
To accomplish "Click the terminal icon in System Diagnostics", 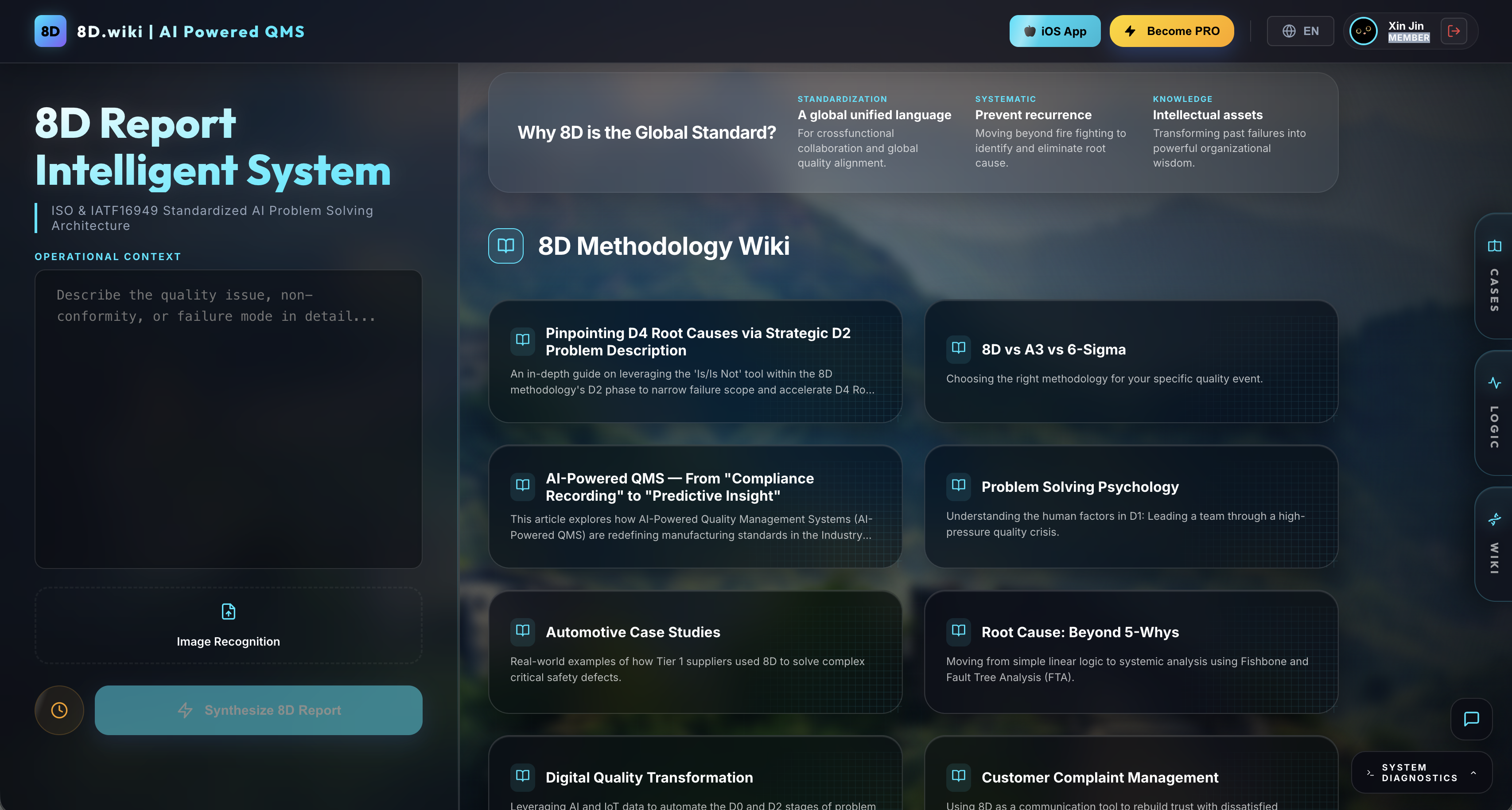I will (x=1370, y=772).
